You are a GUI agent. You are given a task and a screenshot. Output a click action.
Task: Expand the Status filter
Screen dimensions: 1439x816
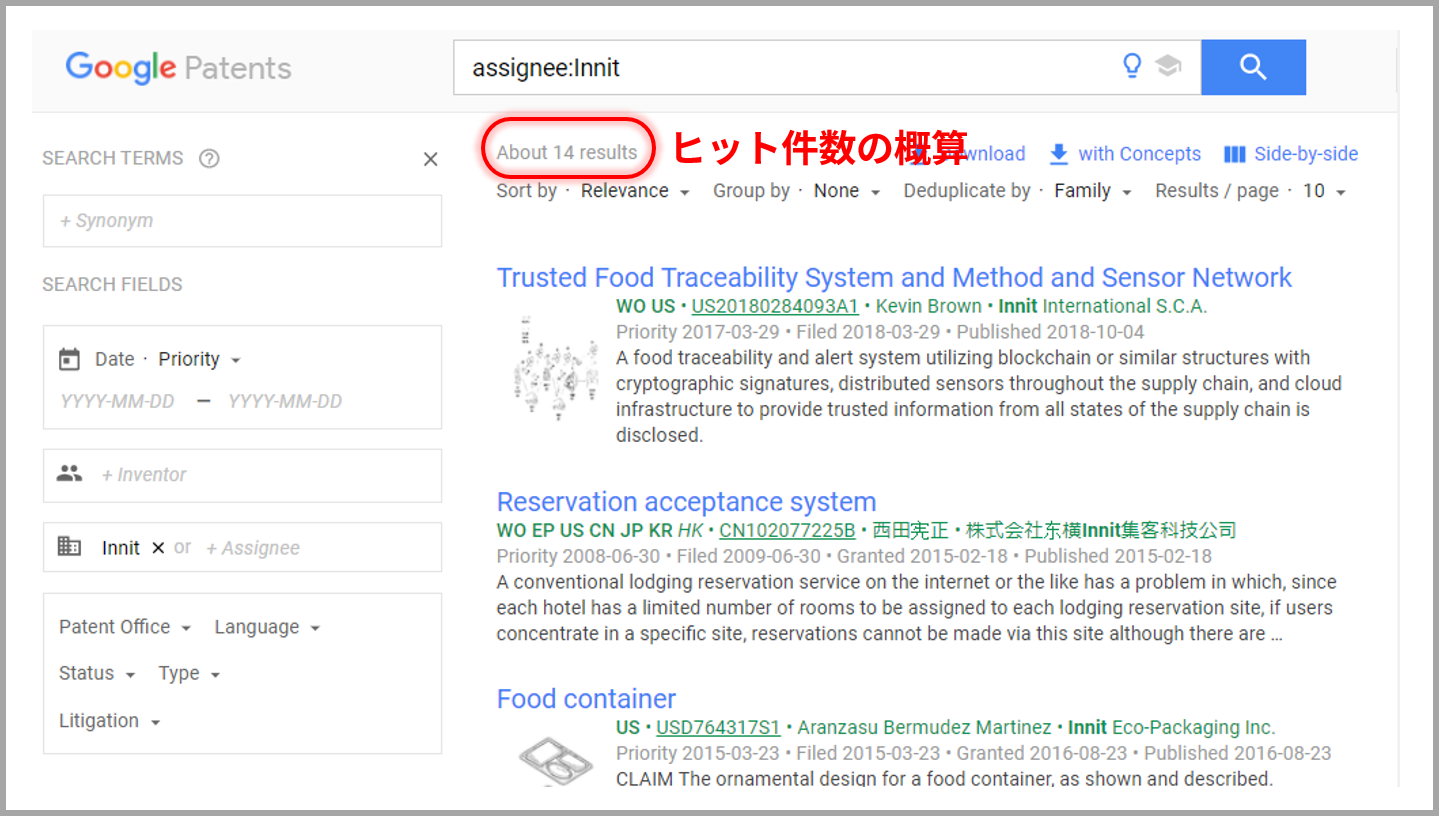tap(97, 673)
